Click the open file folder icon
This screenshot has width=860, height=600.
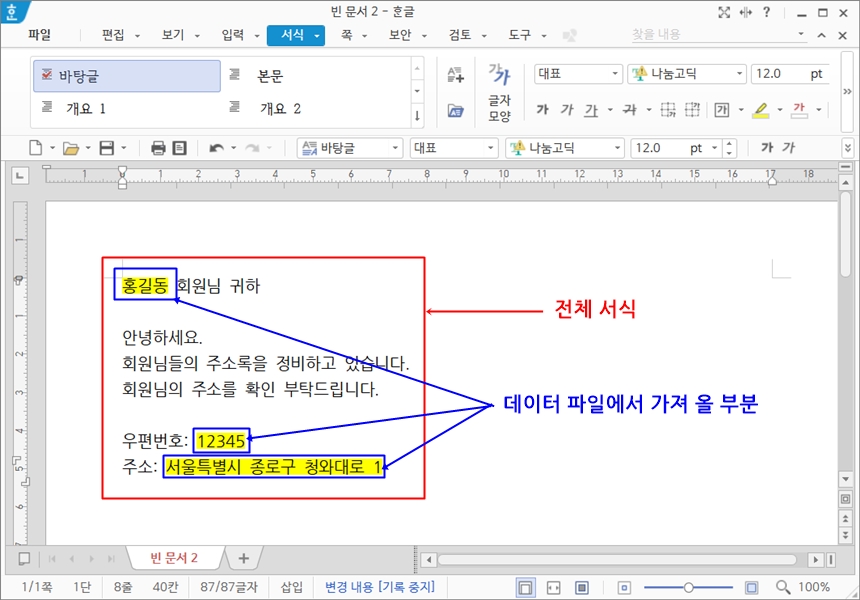point(71,148)
